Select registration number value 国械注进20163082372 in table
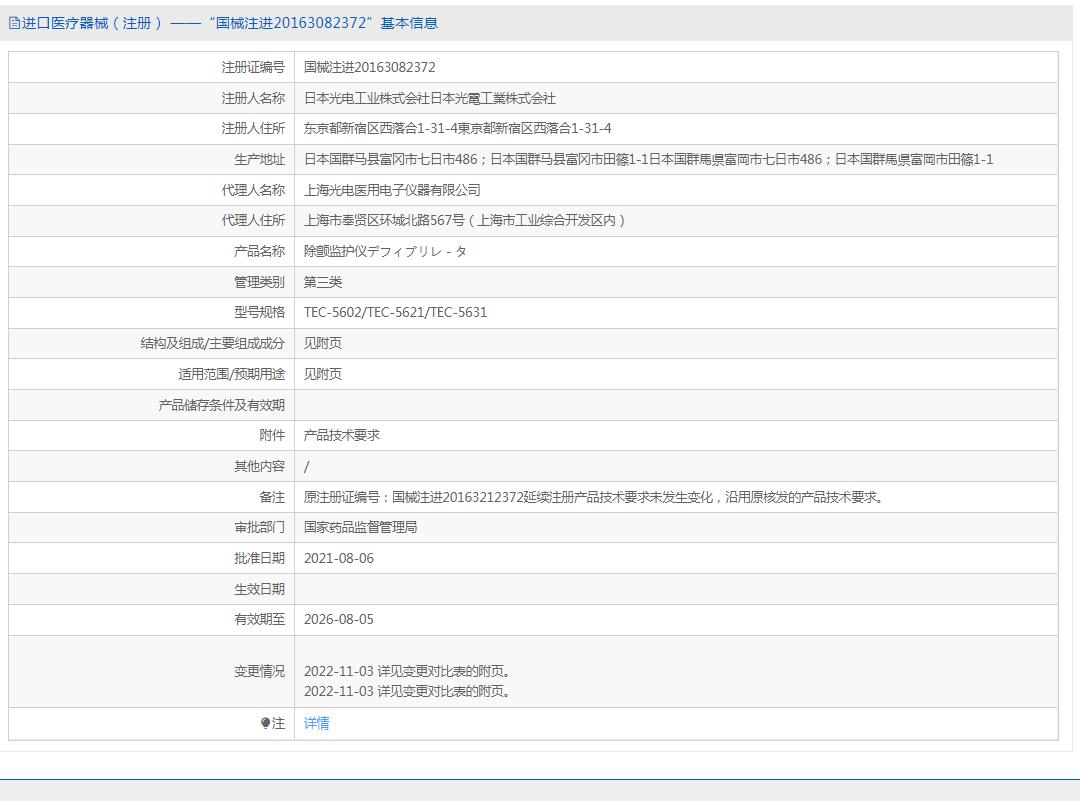The height and width of the screenshot is (801, 1080). (370, 67)
